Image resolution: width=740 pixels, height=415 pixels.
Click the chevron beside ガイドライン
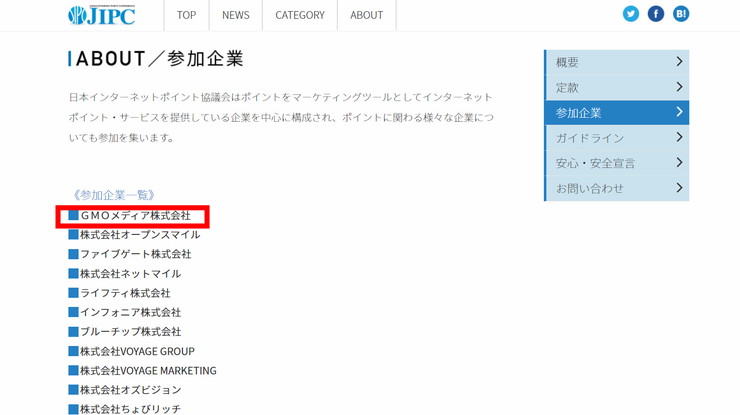click(x=679, y=137)
